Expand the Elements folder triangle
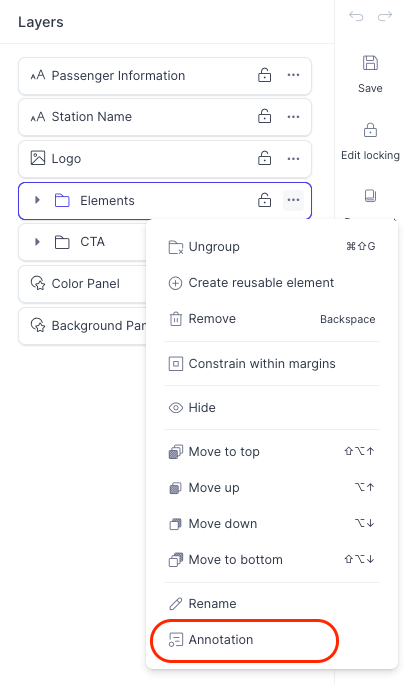Image resolution: width=405 pixels, height=684 pixels. point(37,200)
